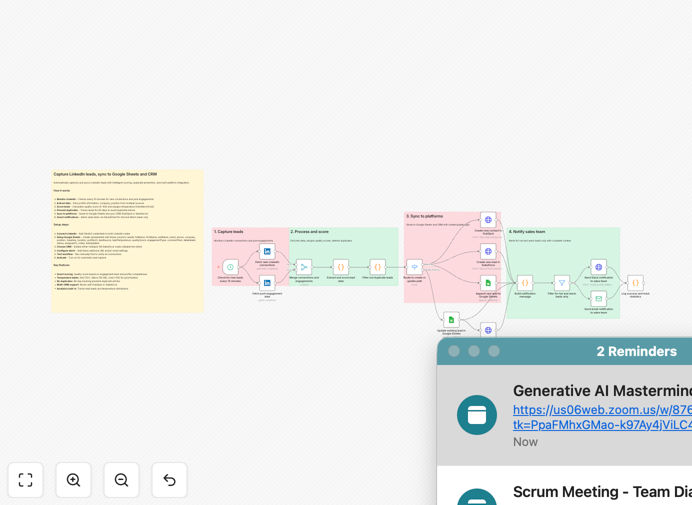
Task: Open the us06web.zoom.us meeting link
Action: pos(602,410)
